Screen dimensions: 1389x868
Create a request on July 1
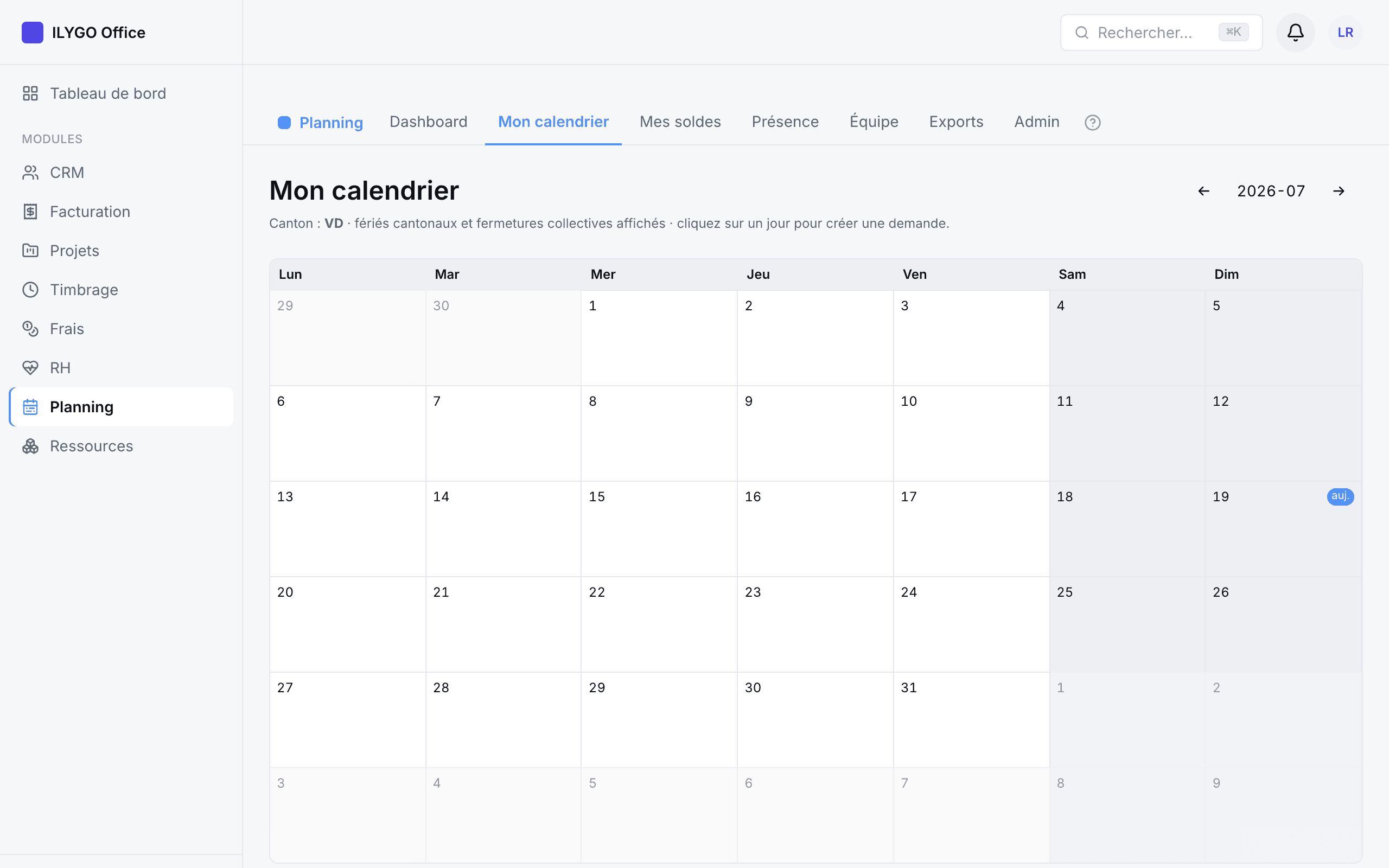659,337
